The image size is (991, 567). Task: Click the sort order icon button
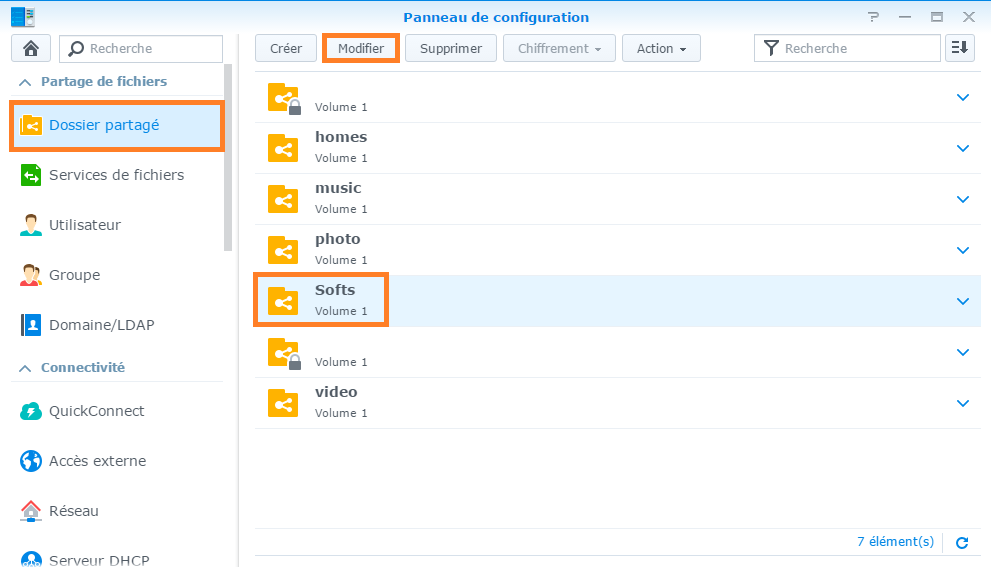960,48
